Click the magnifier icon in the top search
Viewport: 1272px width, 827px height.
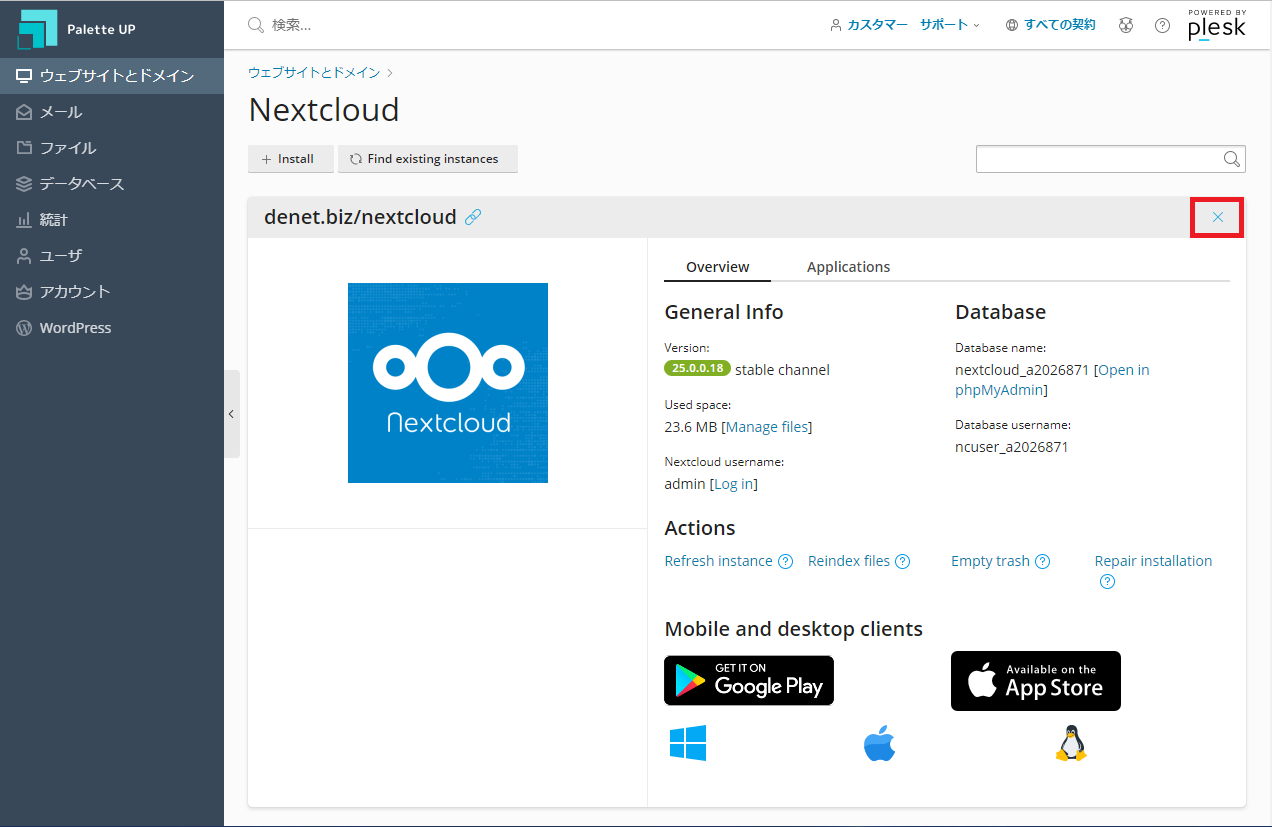pos(256,25)
